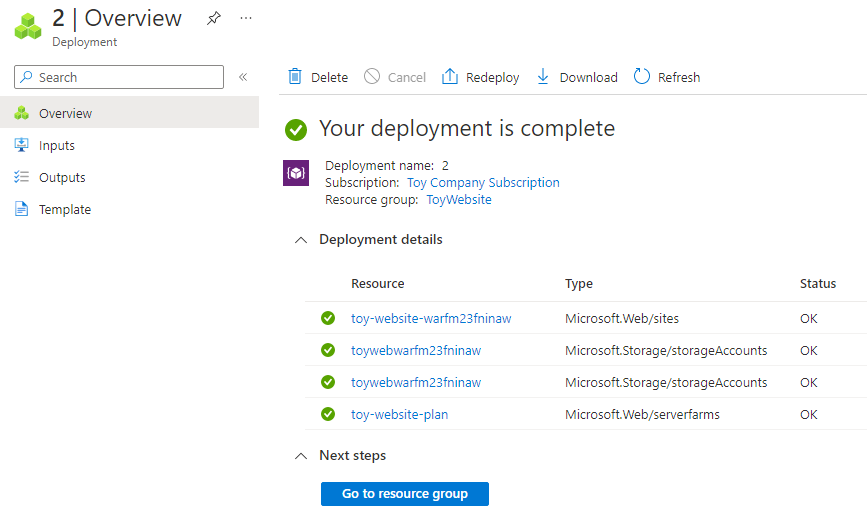
Task: Click the Redeploy upload arrow icon
Action: [x=450, y=76]
